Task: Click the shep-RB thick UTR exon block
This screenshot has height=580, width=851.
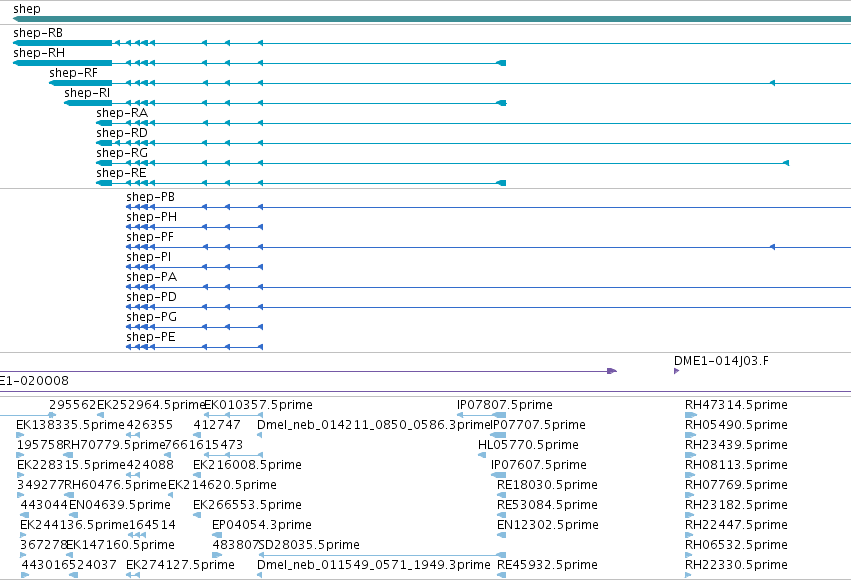Action: tap(63, 43)
